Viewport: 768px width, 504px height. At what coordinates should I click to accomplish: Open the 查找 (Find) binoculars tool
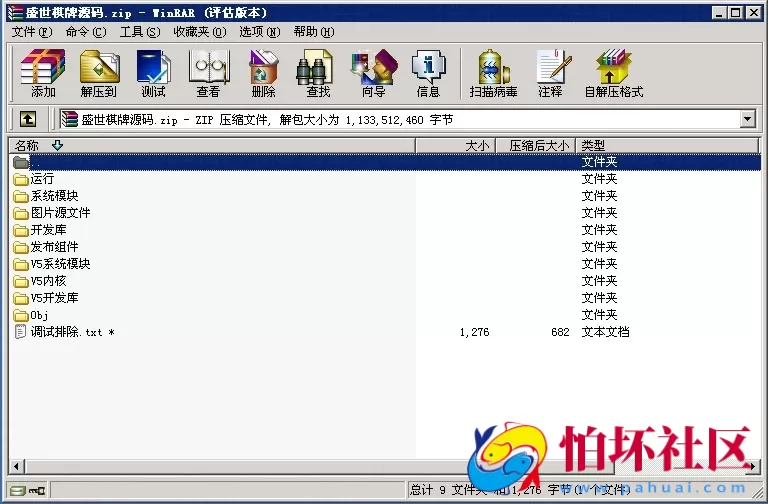tap(317, 73)
